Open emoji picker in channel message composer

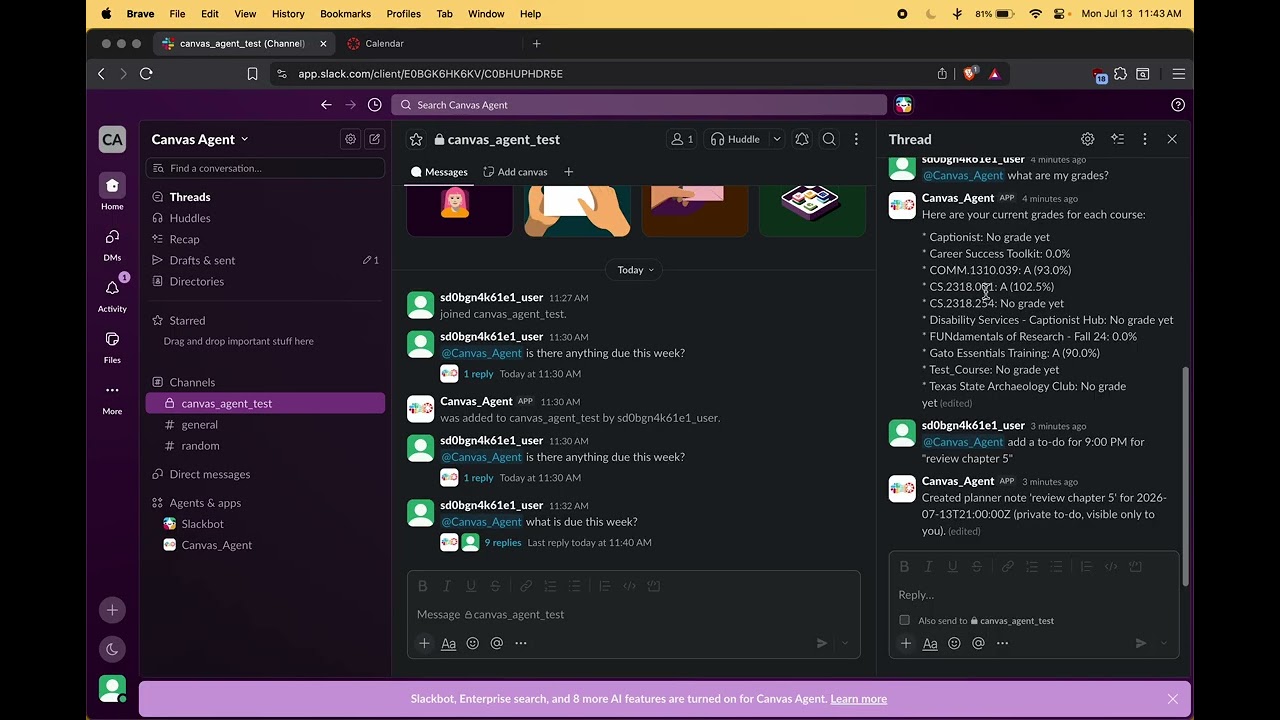472,643
